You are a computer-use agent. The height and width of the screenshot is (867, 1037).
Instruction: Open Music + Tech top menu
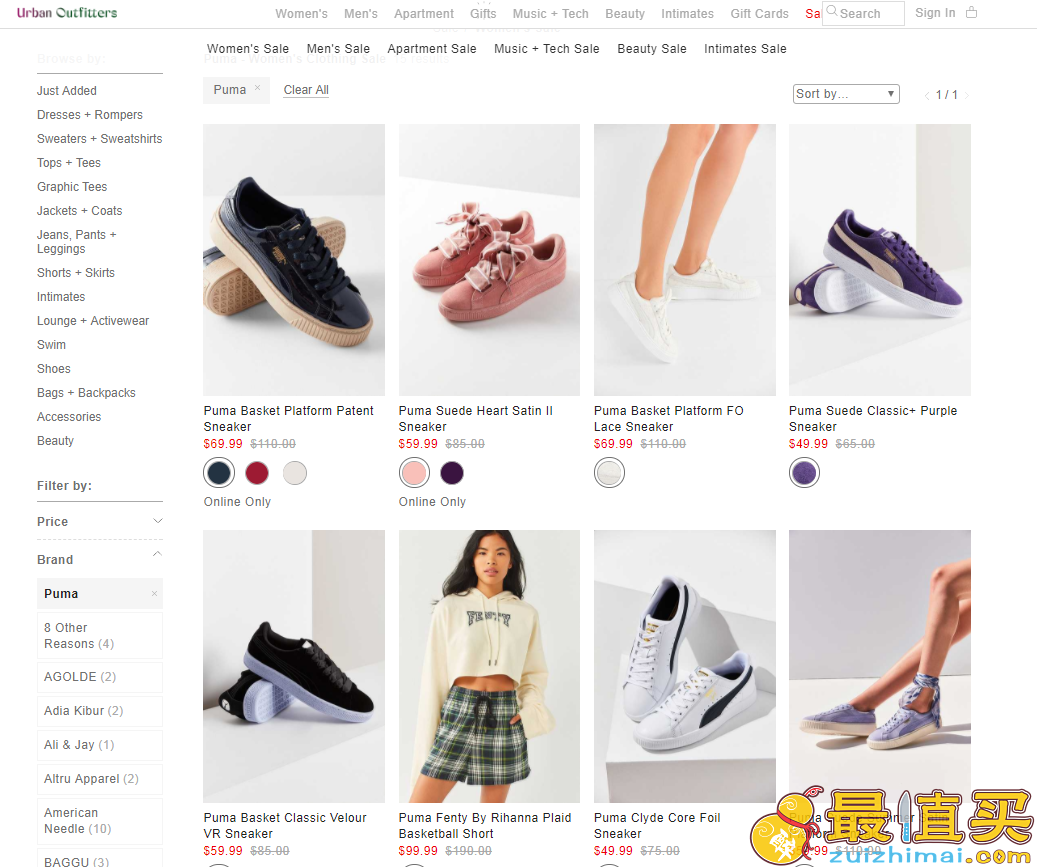click(551, 14)
